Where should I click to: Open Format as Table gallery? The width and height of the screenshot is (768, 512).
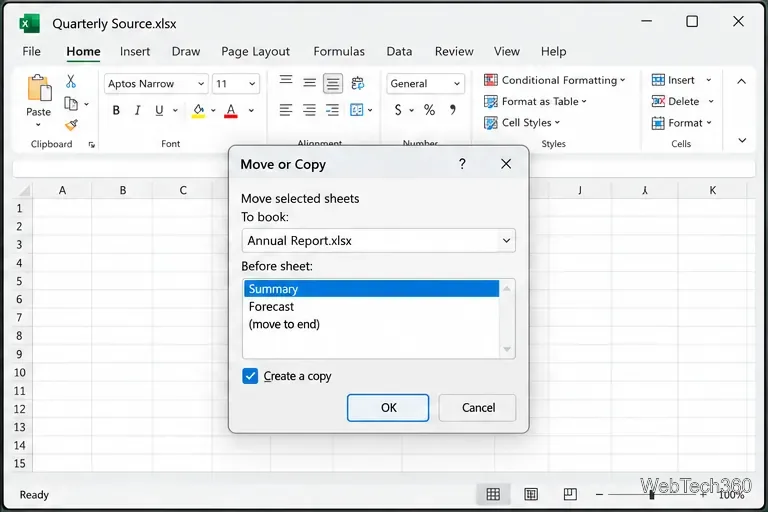[x=535, y=101]
